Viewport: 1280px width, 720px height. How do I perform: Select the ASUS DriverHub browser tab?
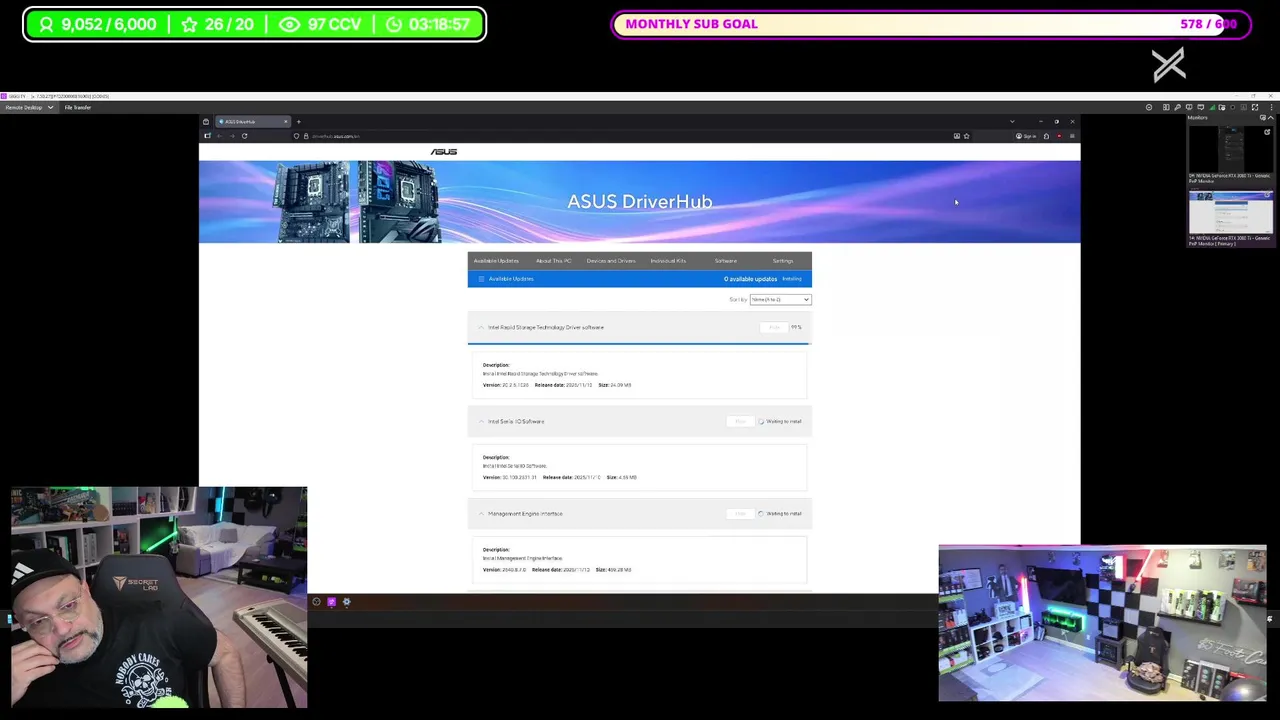(252, 122)
